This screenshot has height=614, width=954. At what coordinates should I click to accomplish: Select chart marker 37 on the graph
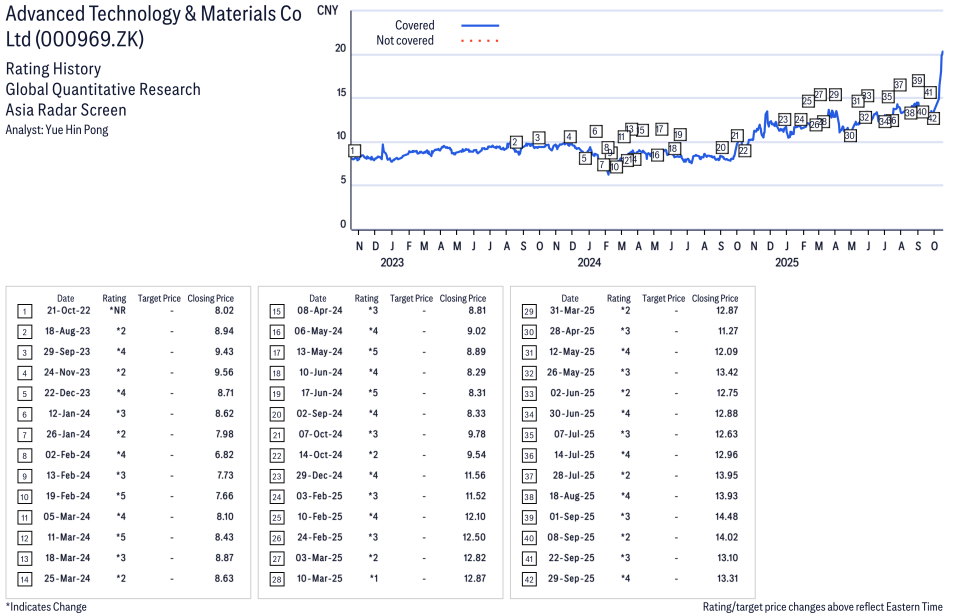900,84
